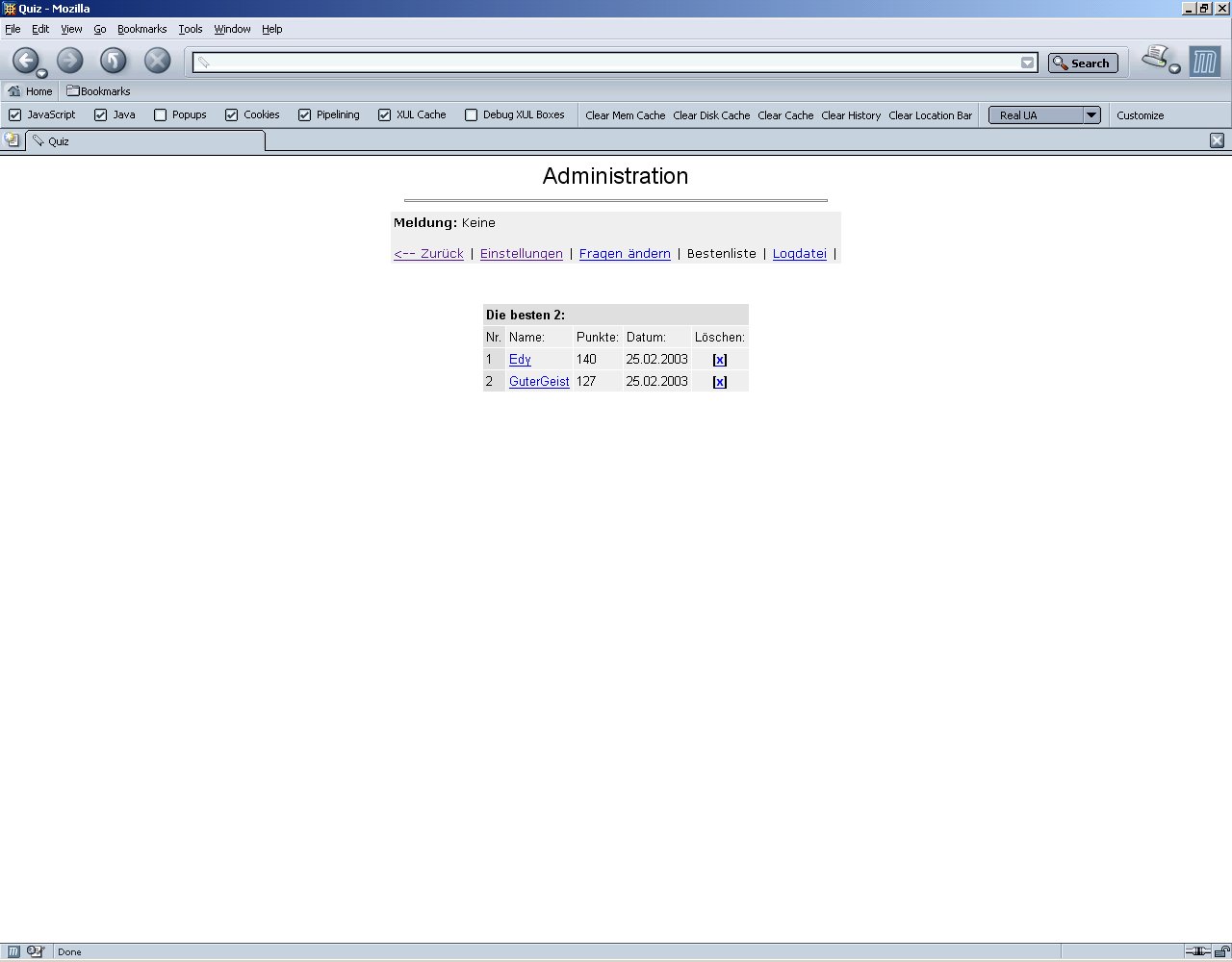Viewport: 1232px width, 962px height.
Task: Open the Print options dropdown arrow
Action: pos(1174,68)
